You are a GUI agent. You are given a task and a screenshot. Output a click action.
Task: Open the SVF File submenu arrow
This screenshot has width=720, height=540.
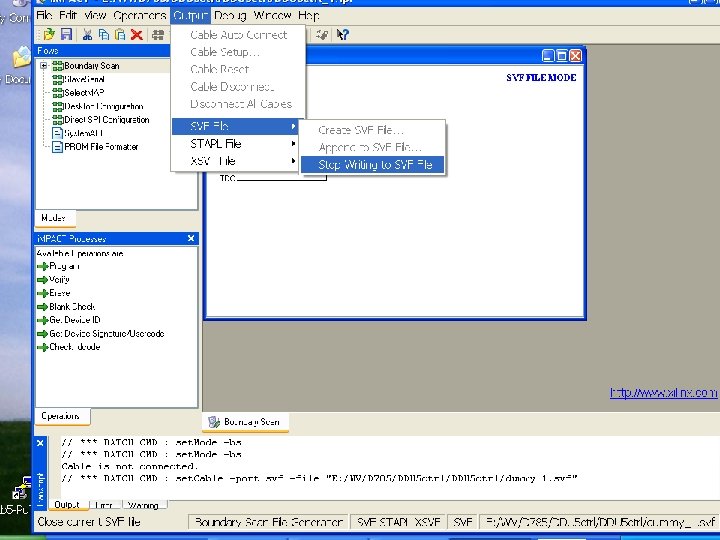point(293,126)
